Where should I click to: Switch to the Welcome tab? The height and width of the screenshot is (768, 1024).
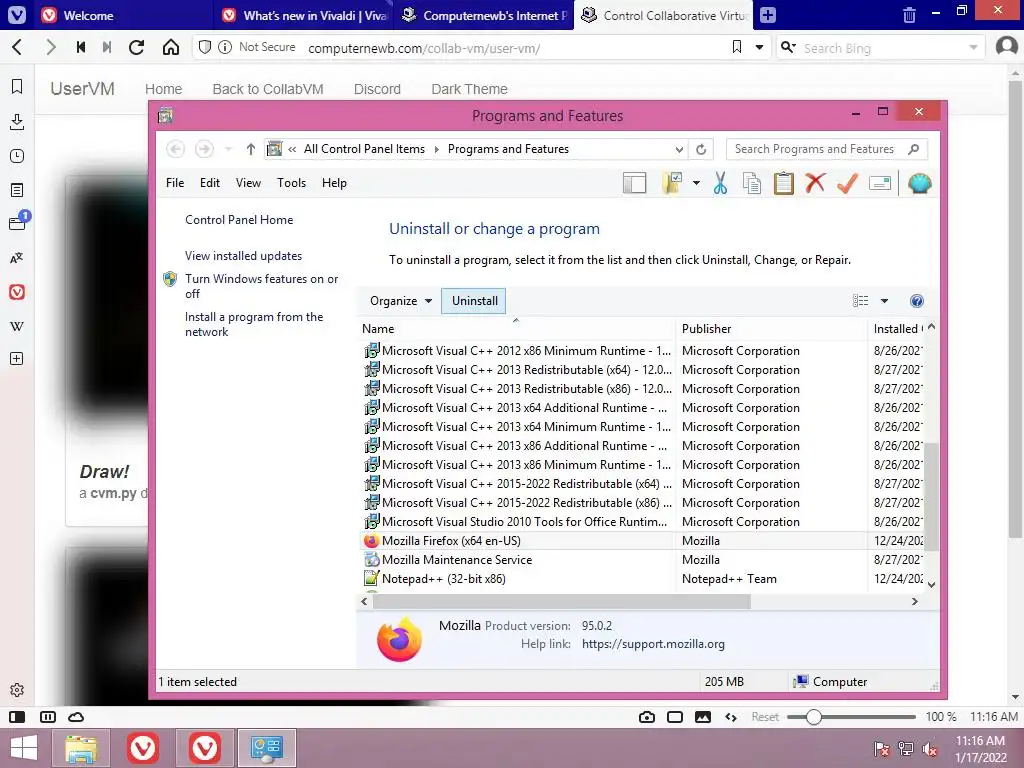(x=124, y=15)
